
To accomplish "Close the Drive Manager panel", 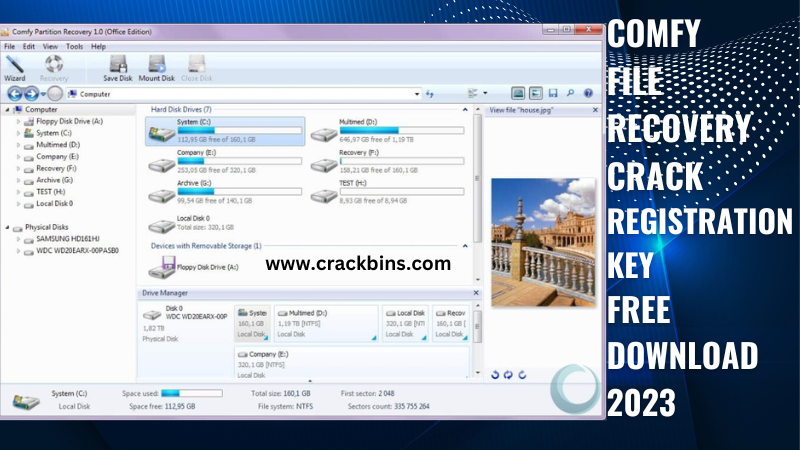I will [x=476, y=293].
